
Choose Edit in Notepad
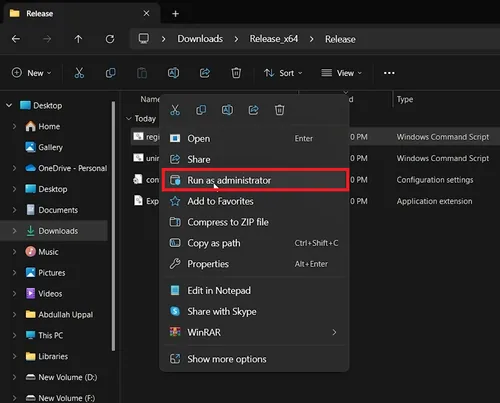[x=254, y=290]
